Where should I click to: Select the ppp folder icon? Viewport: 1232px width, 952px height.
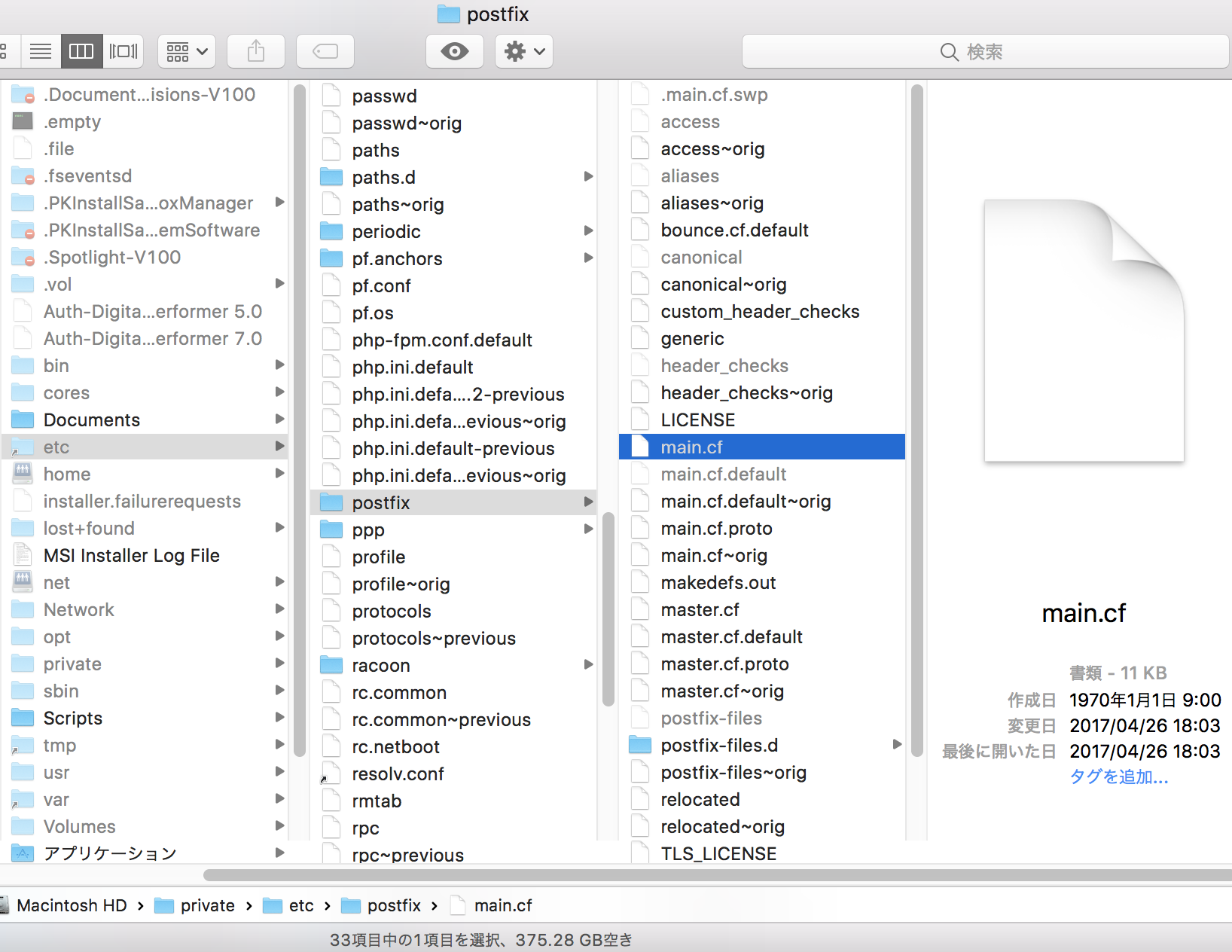tap(331, 529)
